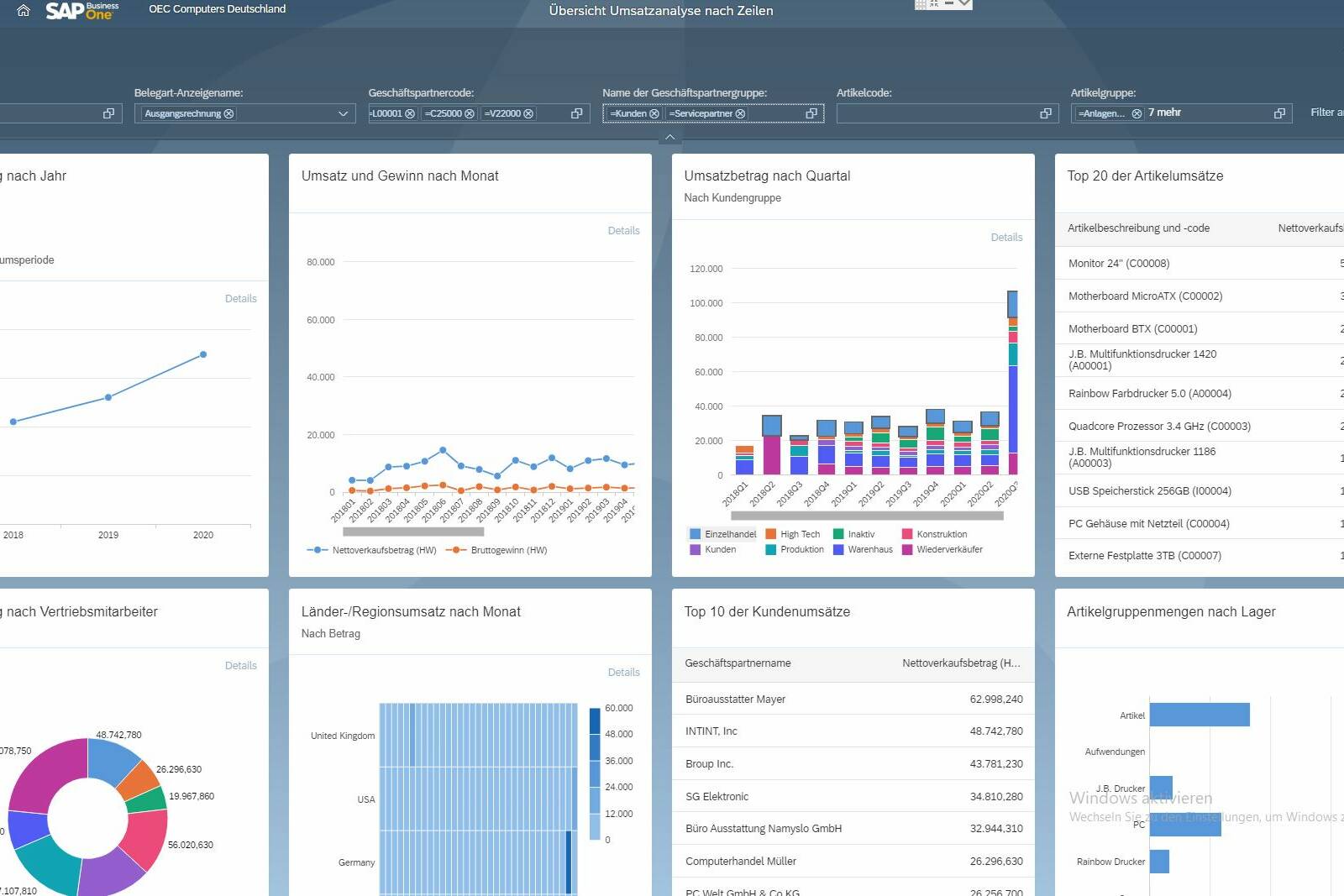The height and width of the screenshot is (896, 1344).
Task: Select the Geschäftspartnername column header
Action: pos(738,663)
